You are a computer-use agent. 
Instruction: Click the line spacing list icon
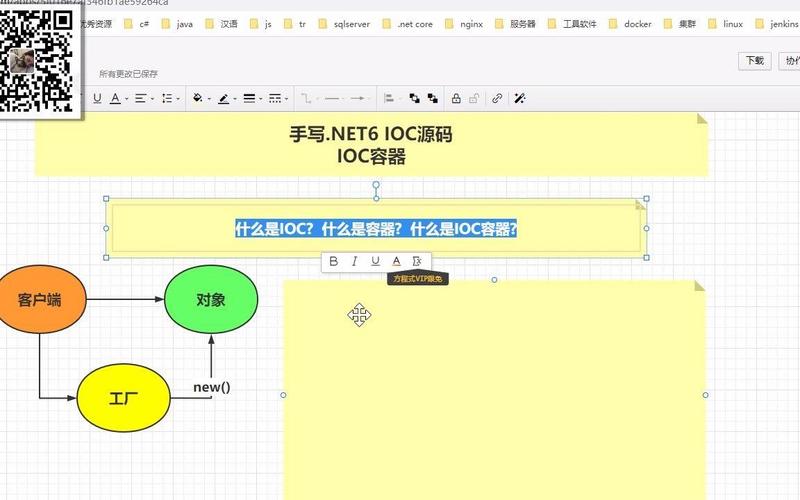(167, 98)
